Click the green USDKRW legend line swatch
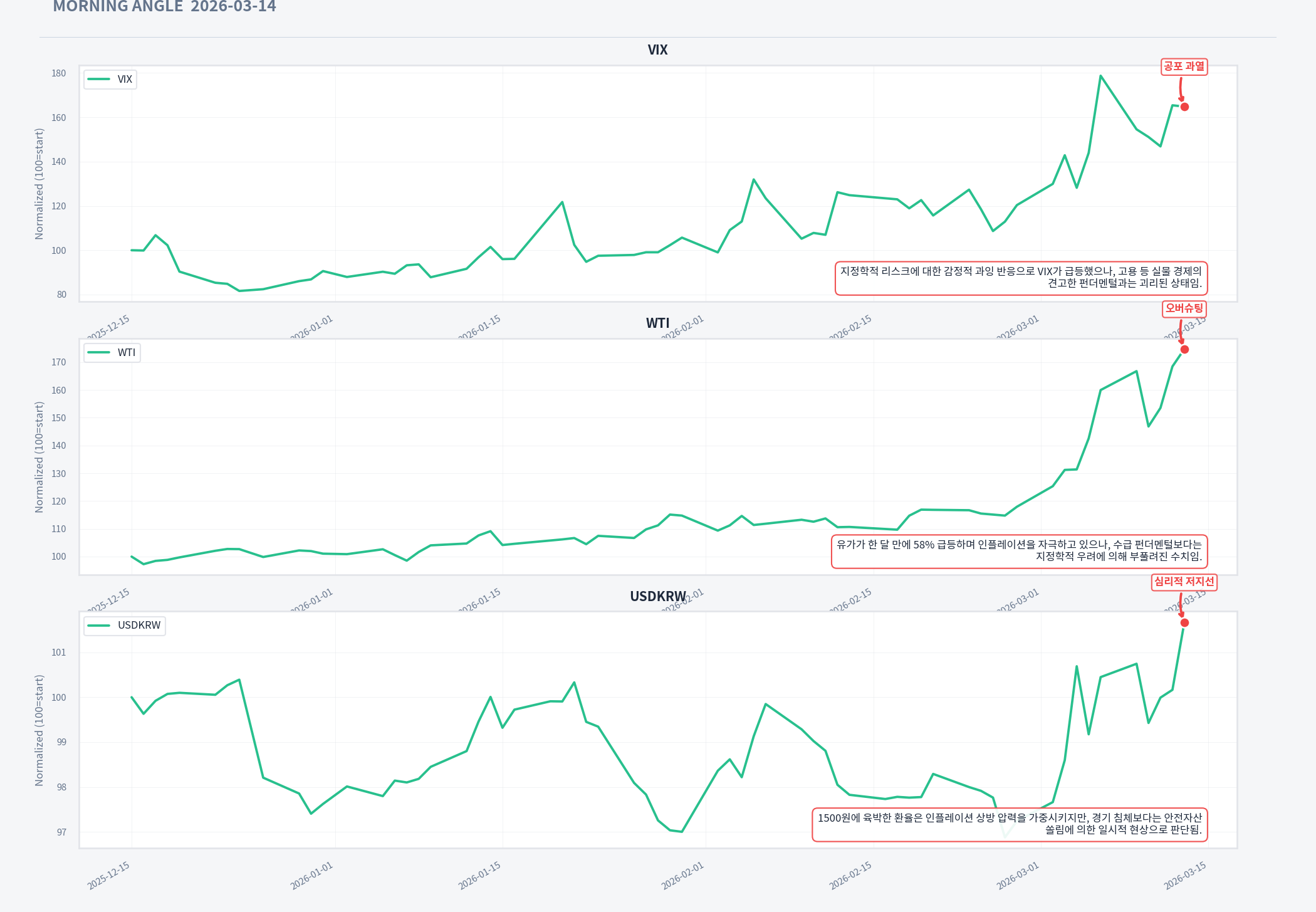The image size is (1316, 912). click(99, 626)
